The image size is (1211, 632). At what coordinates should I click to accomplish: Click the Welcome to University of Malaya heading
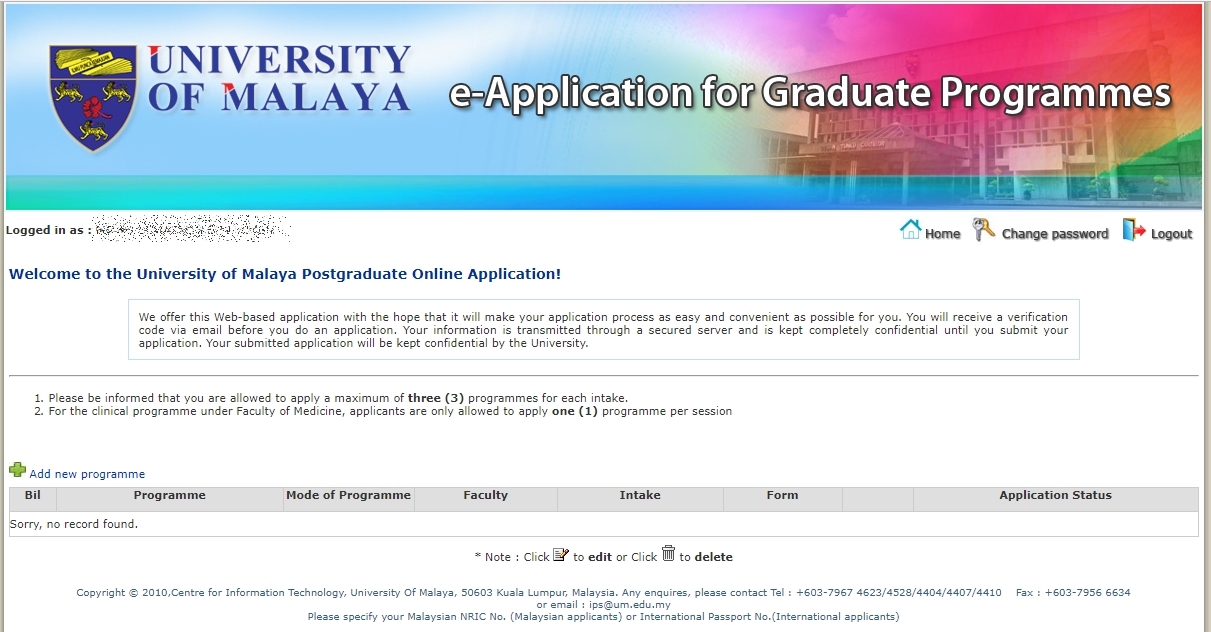point(285,274)
